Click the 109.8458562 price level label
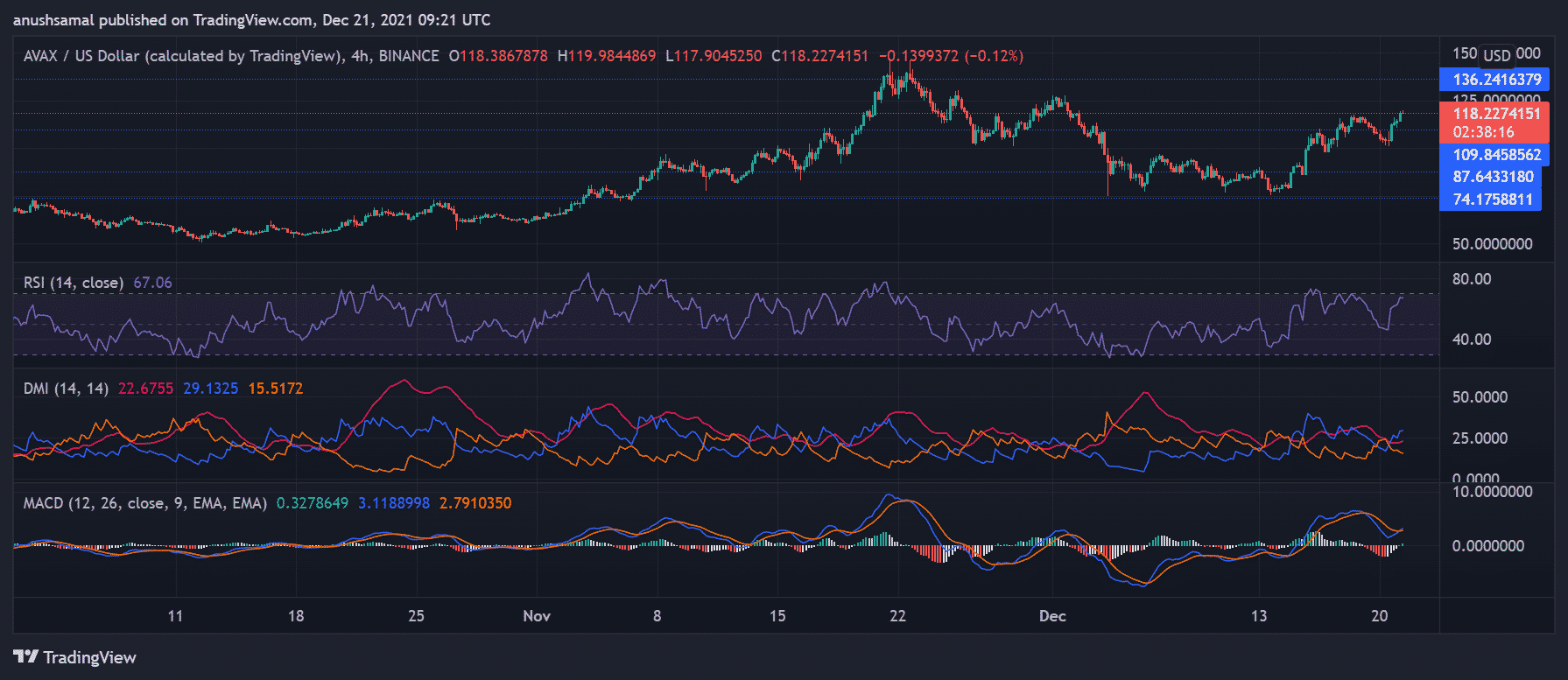 pos(1495,155)
